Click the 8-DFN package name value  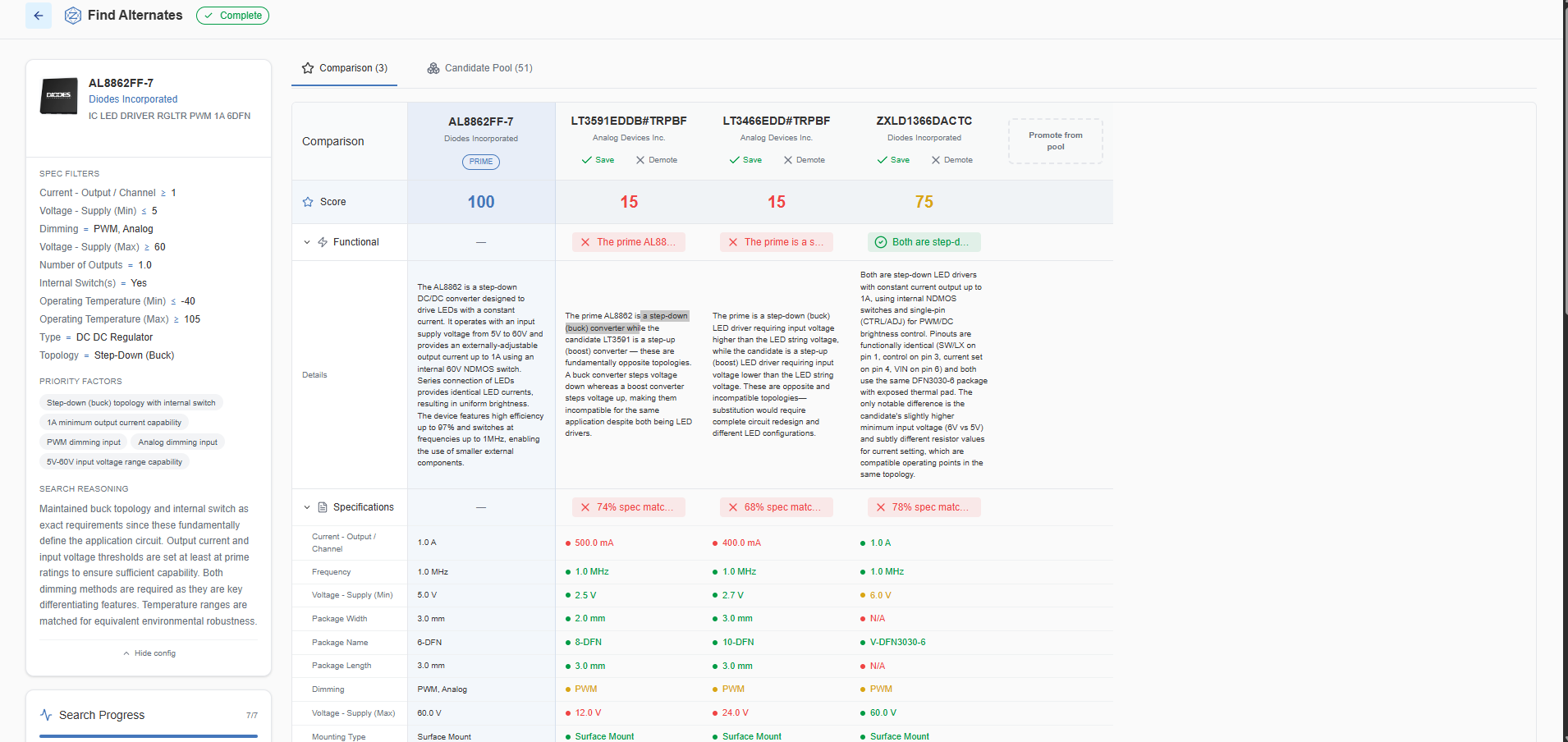tap(588, 643)
